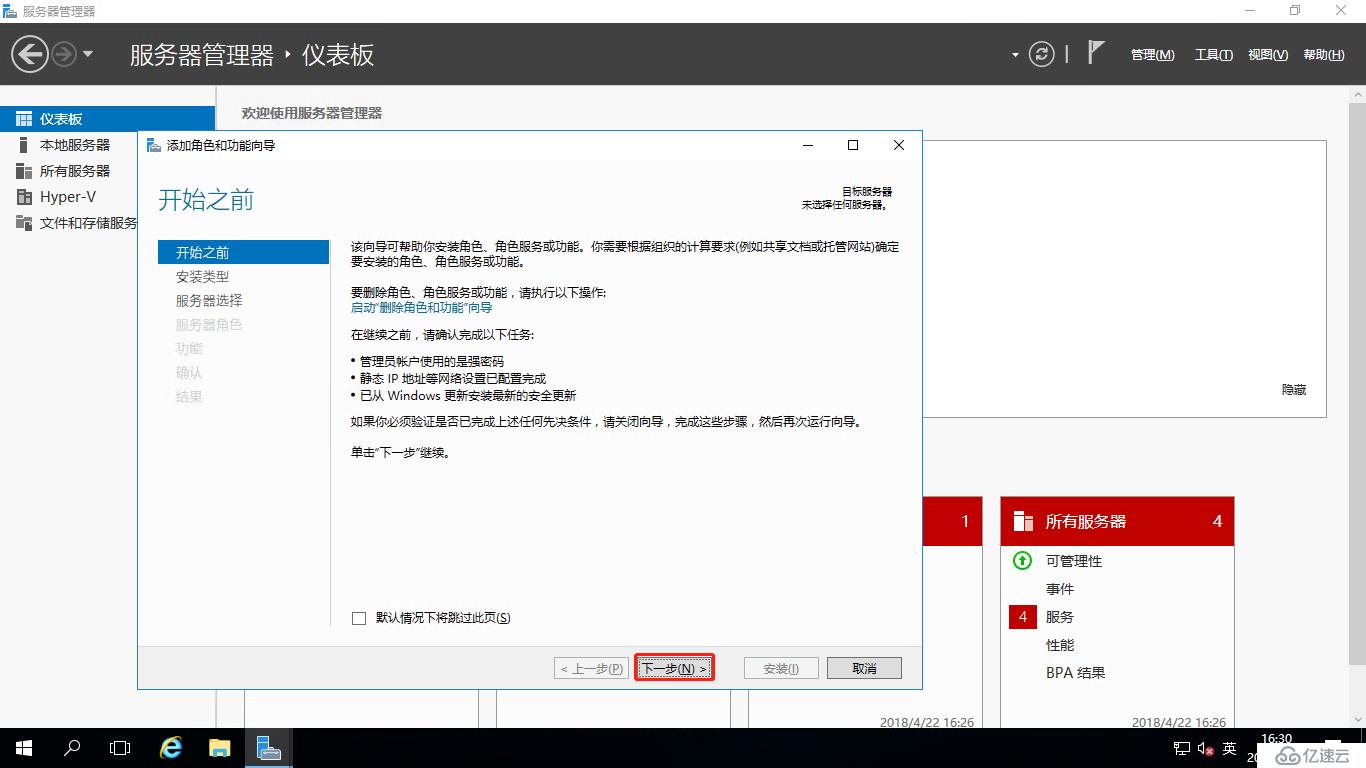
Task: Open the navigation history dropdown arrow
Action: pos(88,54)
